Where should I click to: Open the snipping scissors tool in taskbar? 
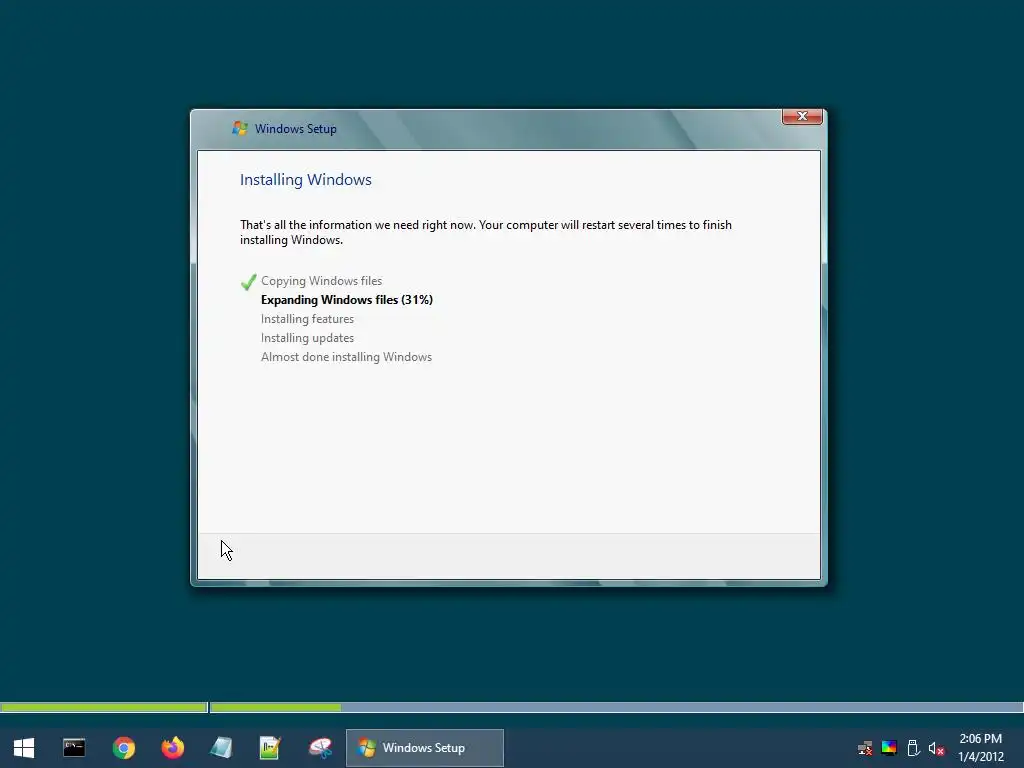(x=320, y=748)
